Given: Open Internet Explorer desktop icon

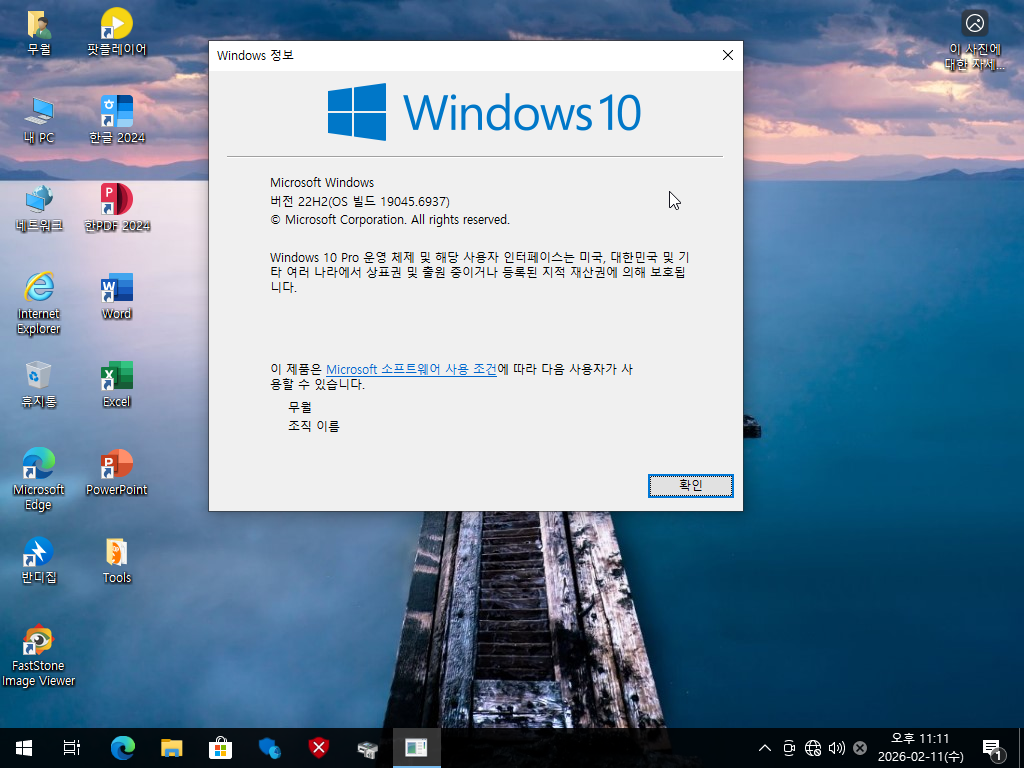Looking at the screenshot, I should tap(39, 304).
